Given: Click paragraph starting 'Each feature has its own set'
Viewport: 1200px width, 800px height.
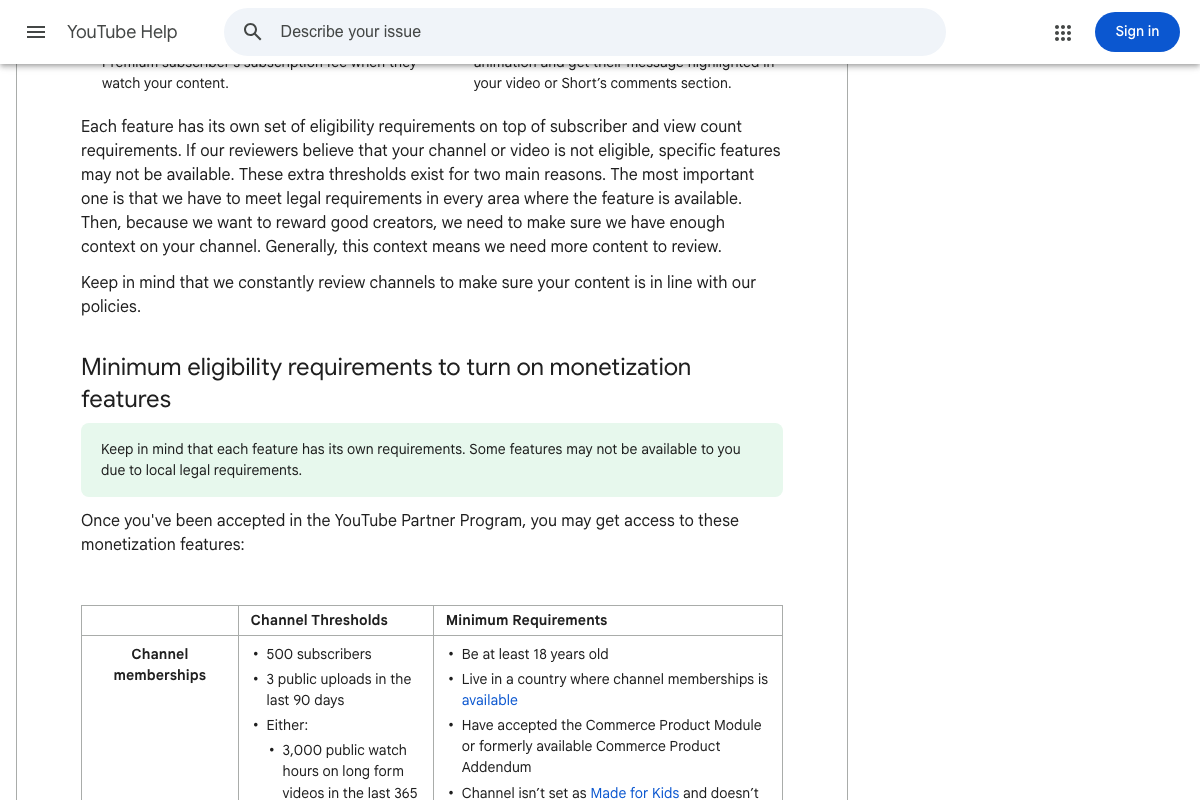Looking at the screenshot, I should pos(431,186).
